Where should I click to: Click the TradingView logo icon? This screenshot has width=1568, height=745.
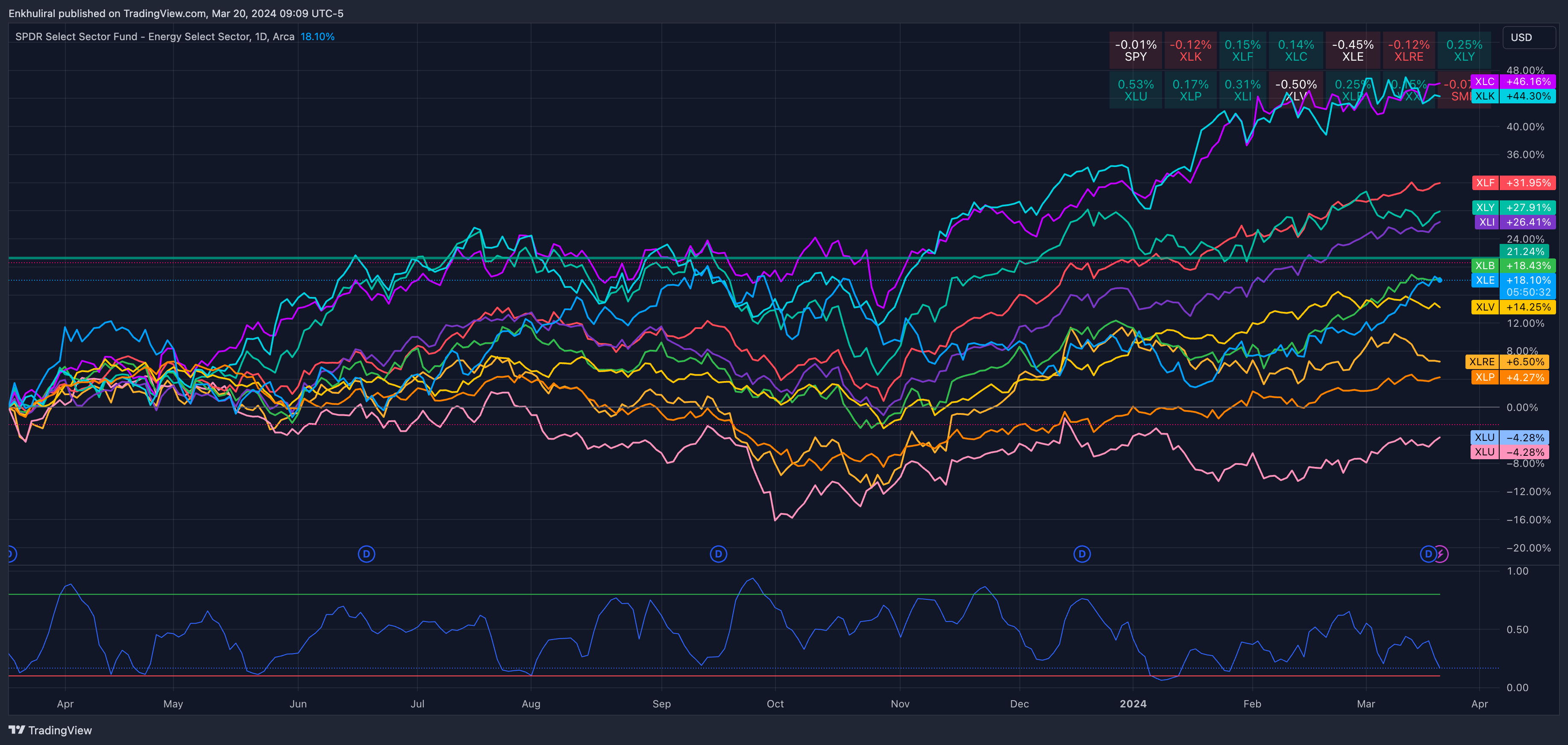17,730
